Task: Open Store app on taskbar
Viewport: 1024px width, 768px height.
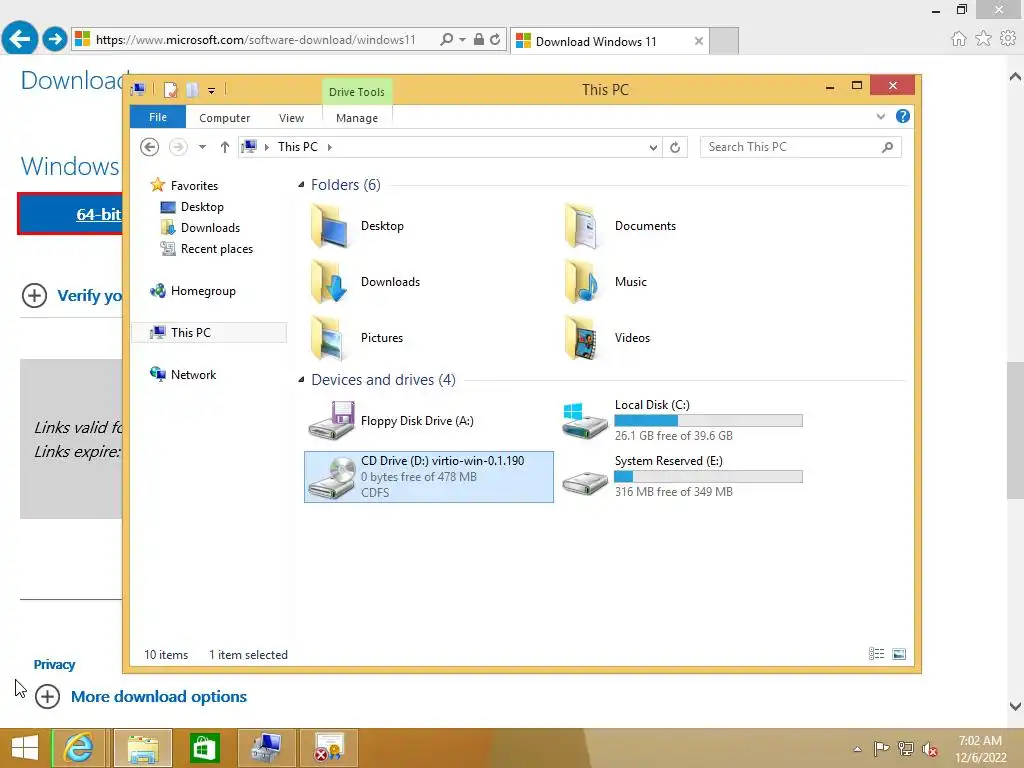Action: (204, 748)
